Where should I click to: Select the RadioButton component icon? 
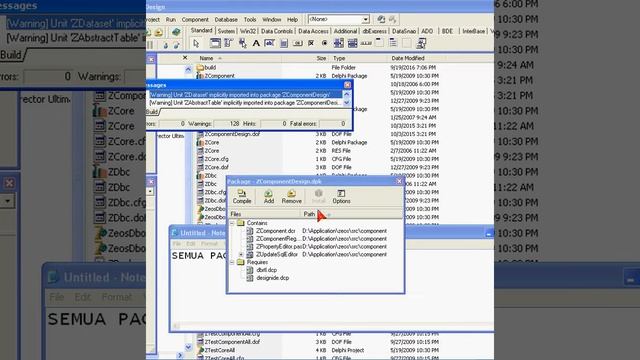point(325,43)
